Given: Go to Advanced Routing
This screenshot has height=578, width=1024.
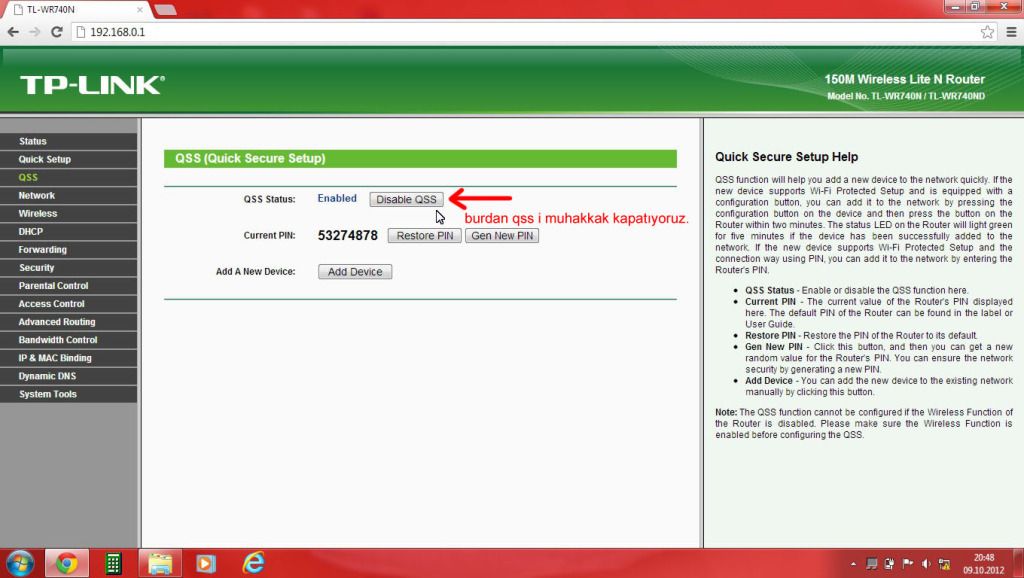Looking at the screenshot, I should [69, 322].
